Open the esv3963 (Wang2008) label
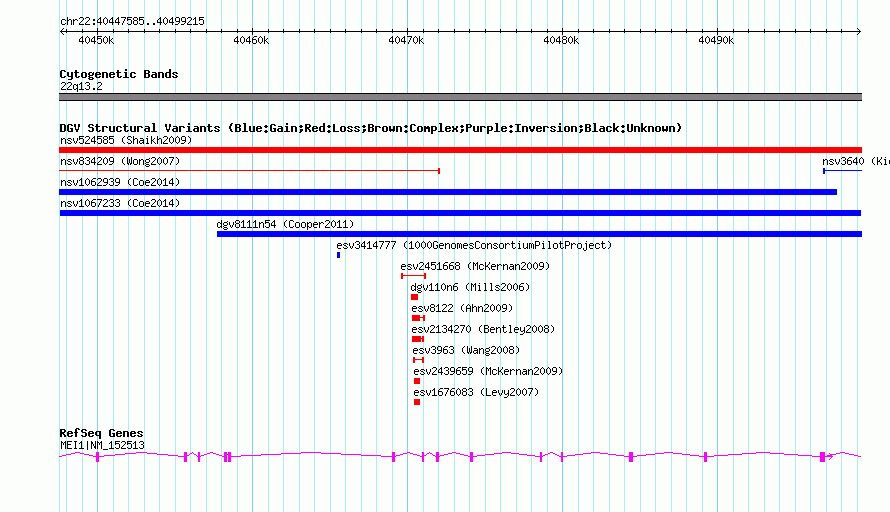890x512 pixels. [x=466, y=350]
